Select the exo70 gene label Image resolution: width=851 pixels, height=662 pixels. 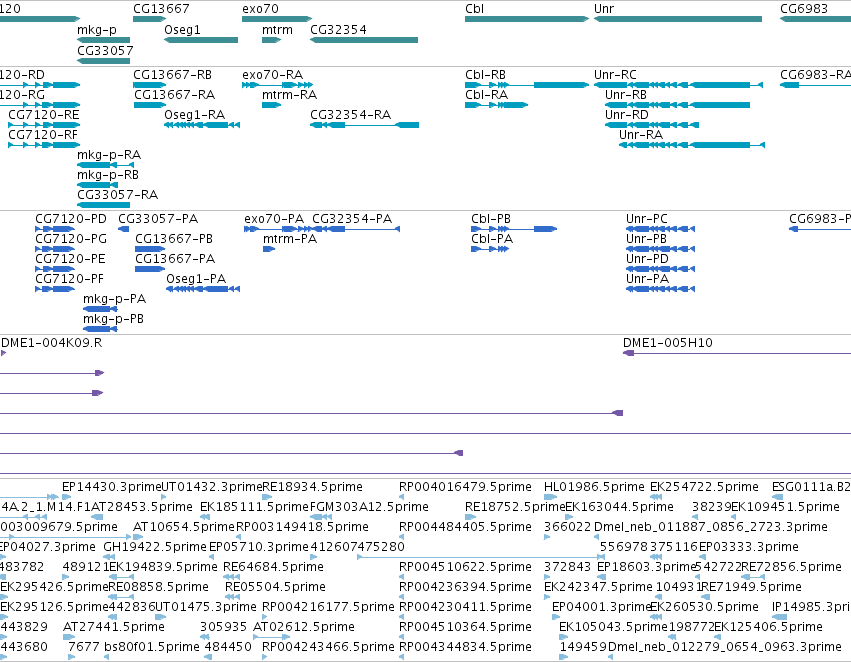(x=261, y=9)
